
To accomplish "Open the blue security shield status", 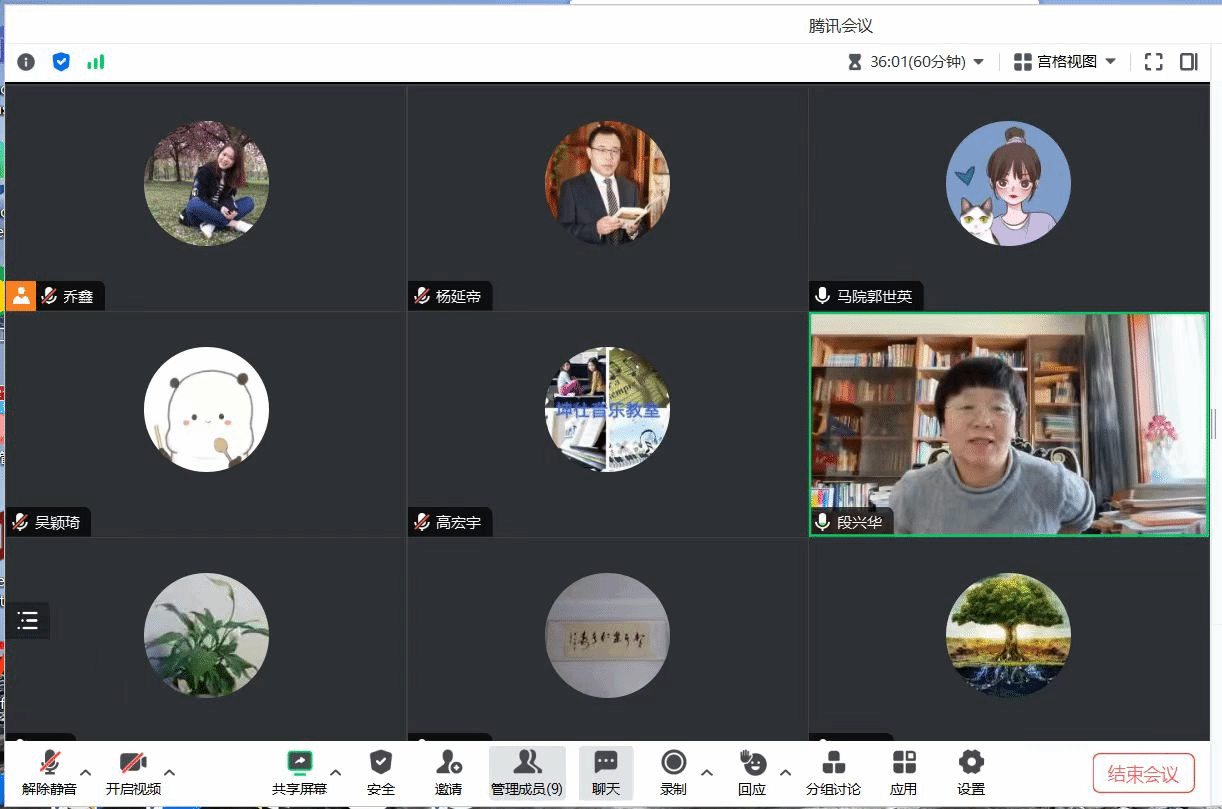I will click(x=61, y=62).
